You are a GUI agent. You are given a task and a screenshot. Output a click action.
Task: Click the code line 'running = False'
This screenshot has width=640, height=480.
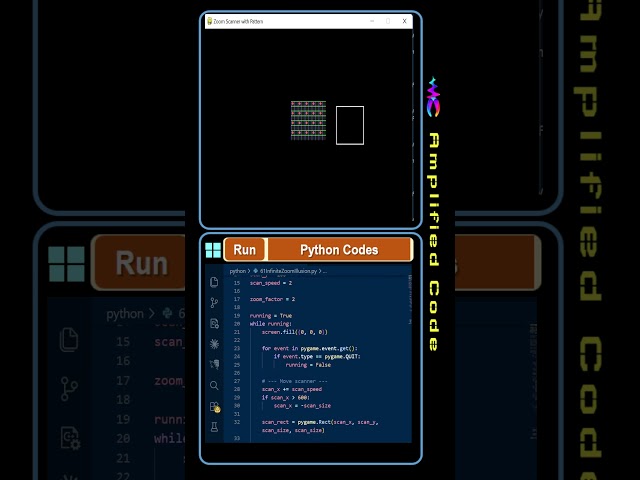(x=308, y=364)
